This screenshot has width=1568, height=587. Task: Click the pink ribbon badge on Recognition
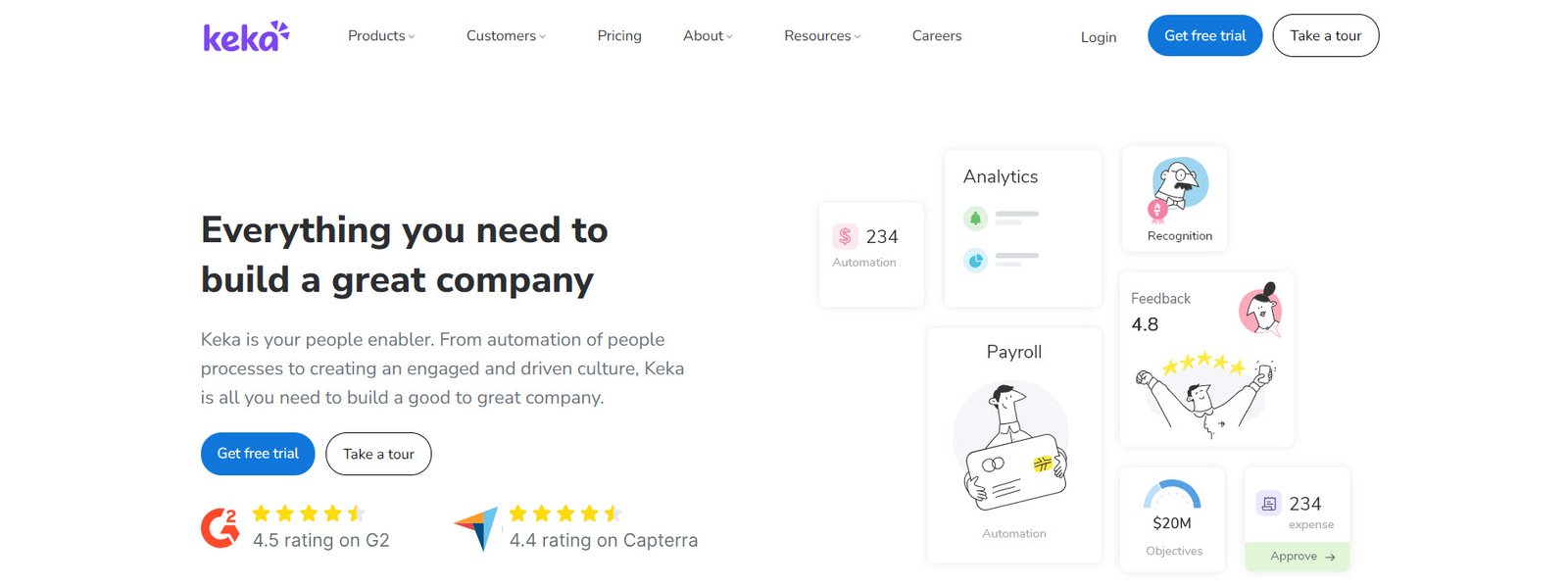click(1157, 211)
